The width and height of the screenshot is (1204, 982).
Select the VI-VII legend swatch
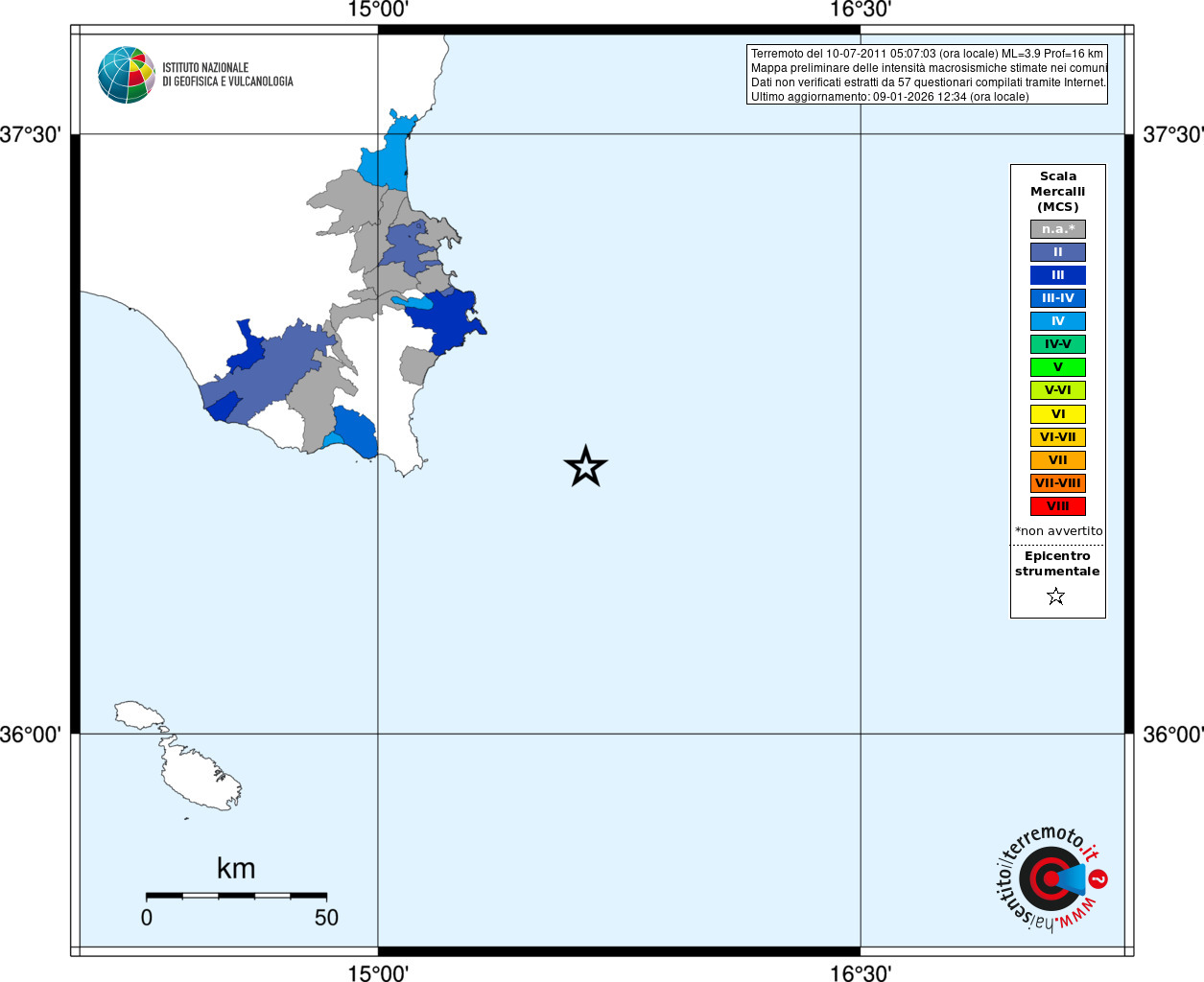(1058, 437)
